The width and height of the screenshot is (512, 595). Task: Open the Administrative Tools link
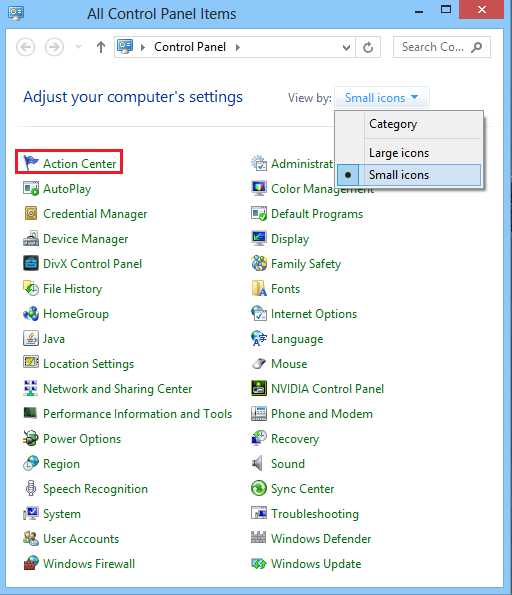coord(302,164)
